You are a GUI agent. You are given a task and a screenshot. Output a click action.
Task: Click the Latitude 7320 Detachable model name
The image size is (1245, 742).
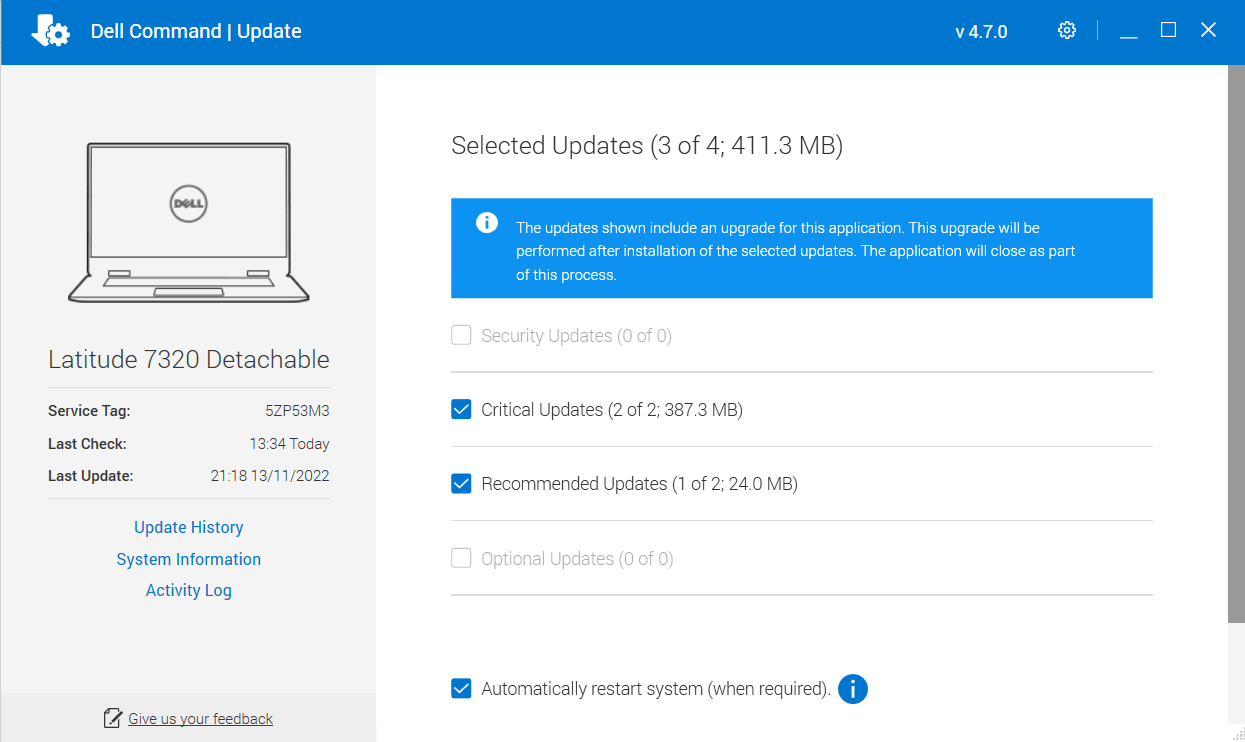[189, 360]
